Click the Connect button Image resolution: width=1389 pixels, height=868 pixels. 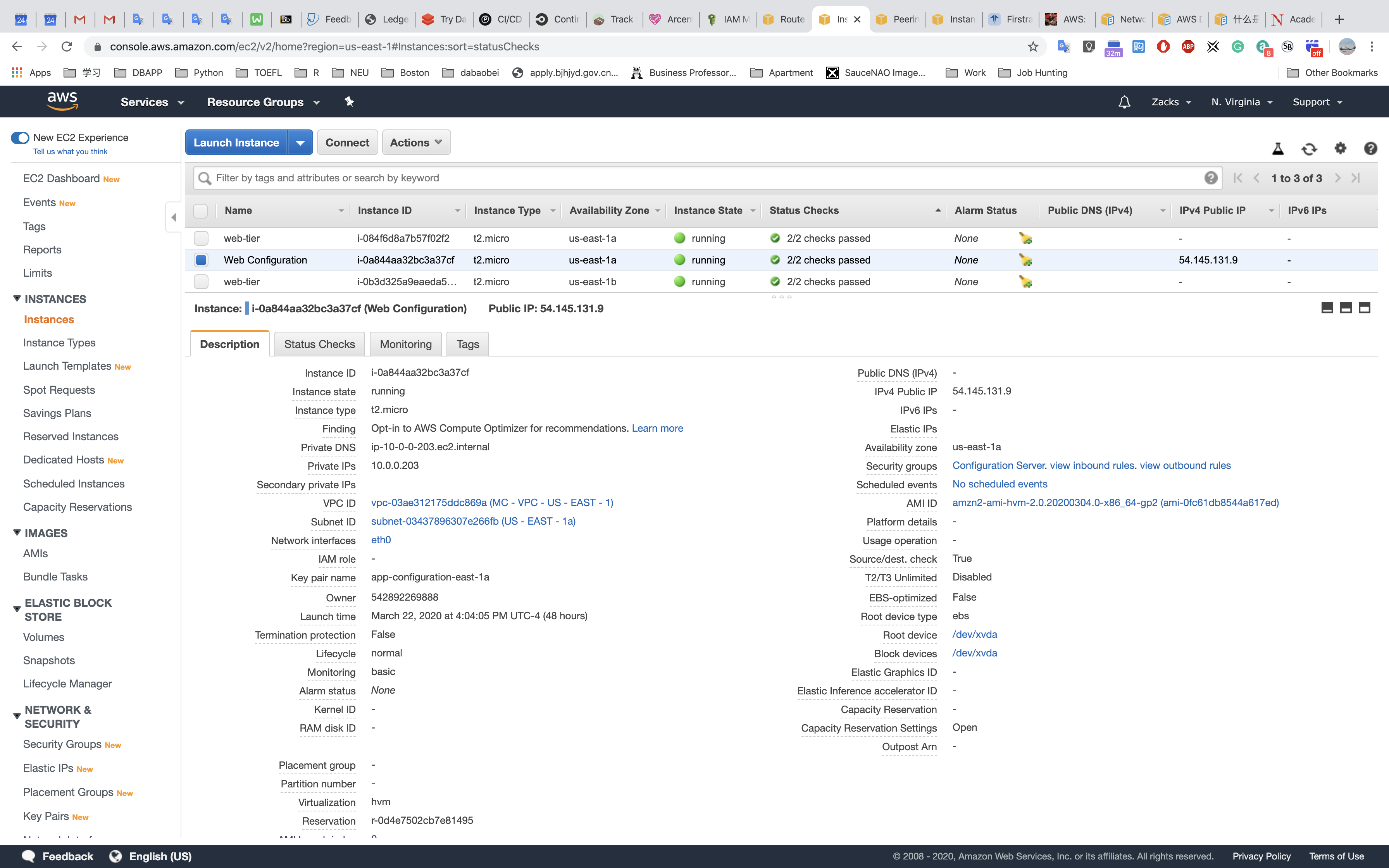pos(347,142)
